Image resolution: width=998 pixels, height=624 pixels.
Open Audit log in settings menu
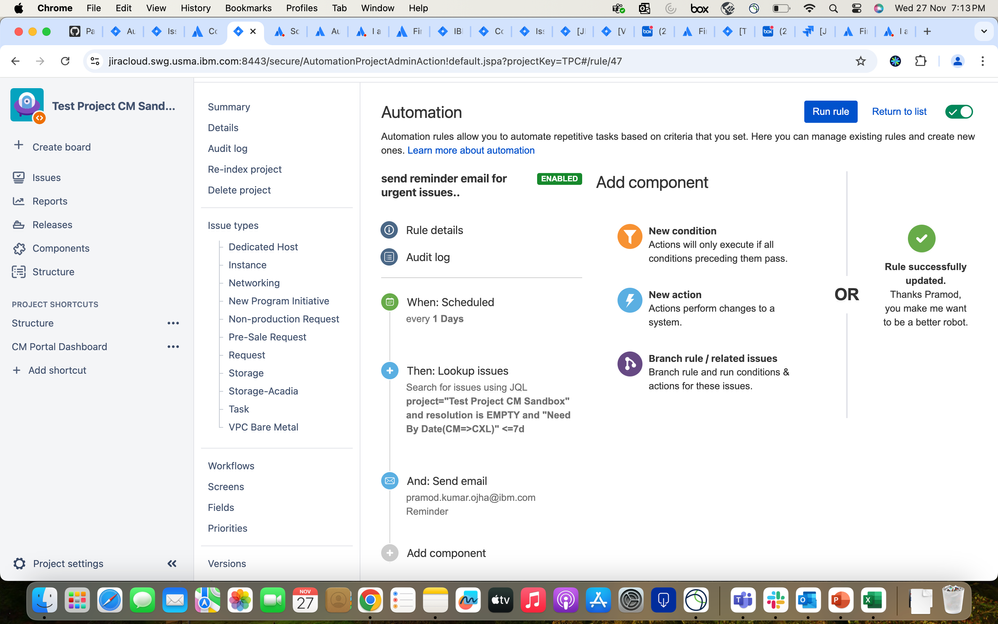tap(227, 148)
